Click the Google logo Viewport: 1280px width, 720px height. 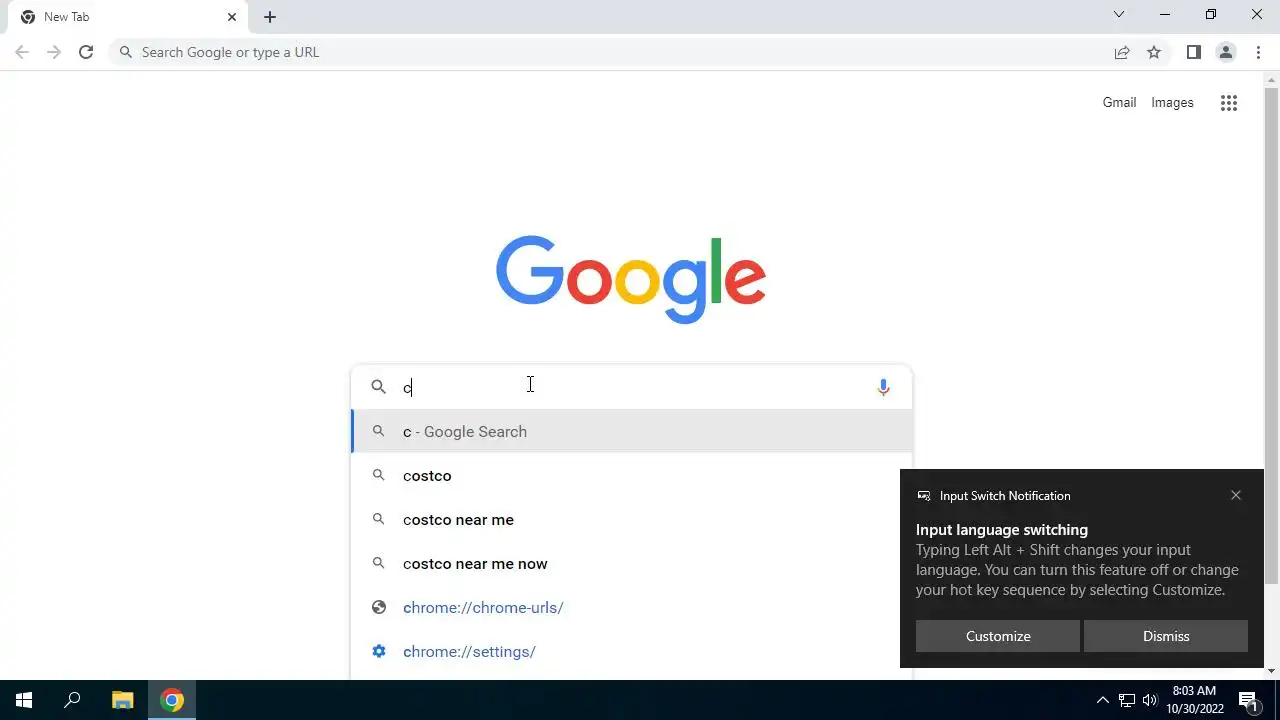click(x=631, y=279)
